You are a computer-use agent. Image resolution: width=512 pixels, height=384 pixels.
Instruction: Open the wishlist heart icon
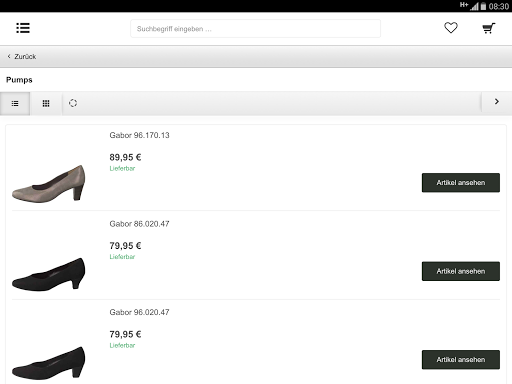[x=451, y=28]
